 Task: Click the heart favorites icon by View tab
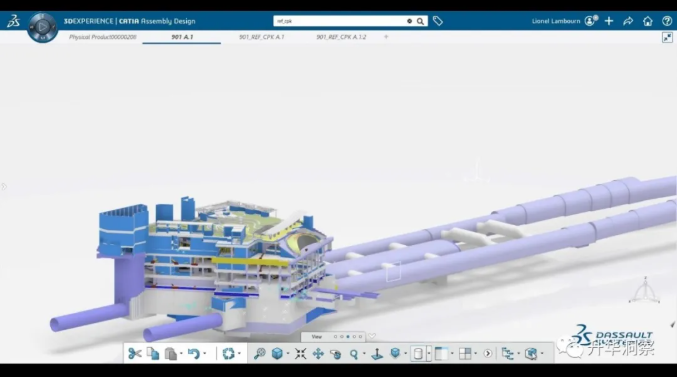(372, 336)
